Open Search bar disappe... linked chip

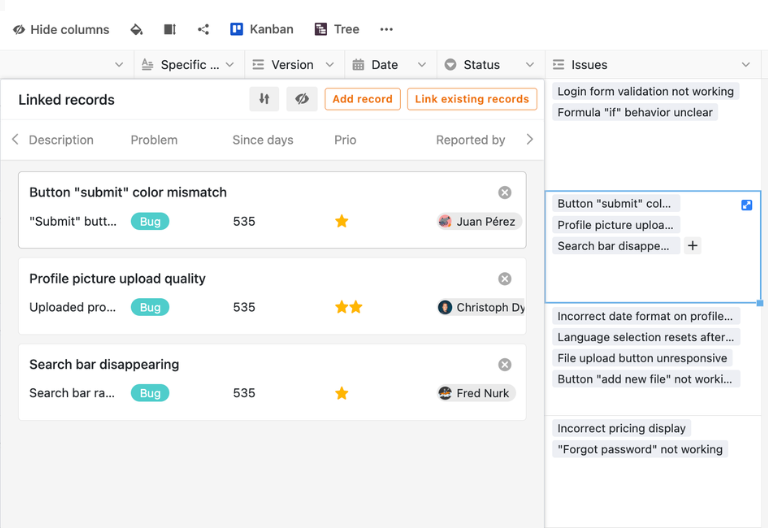click(x=616, y=246)
